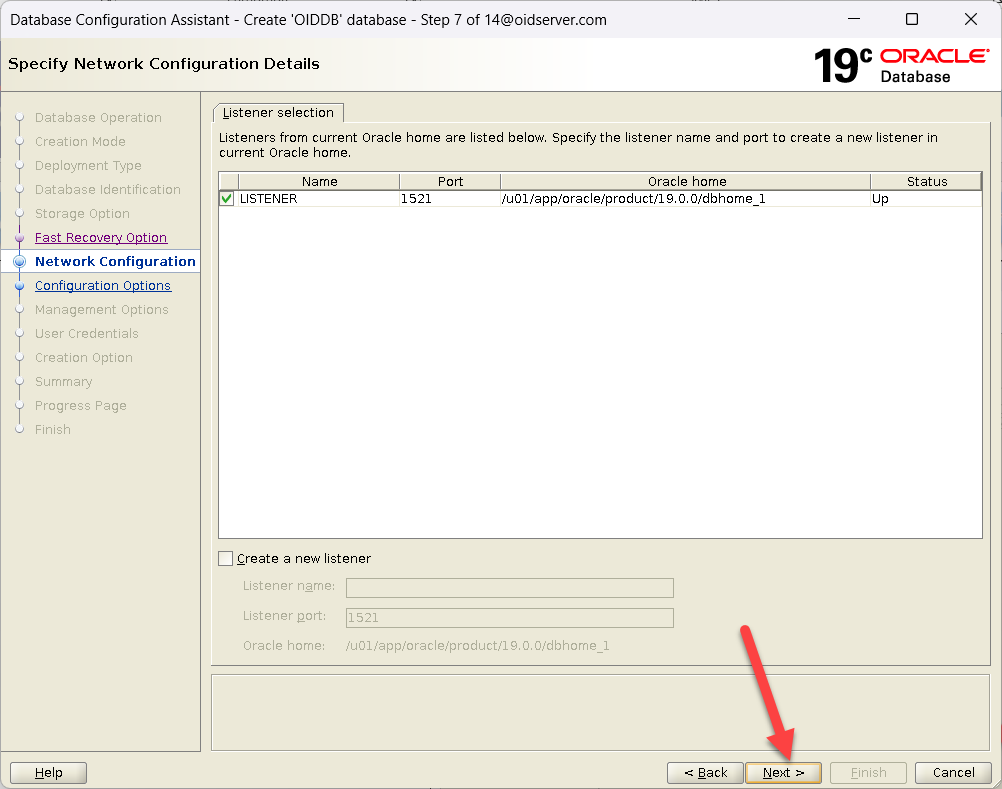
Task: Maximize the Database Configuration Assistant window
Action: (x=911, y=19)
